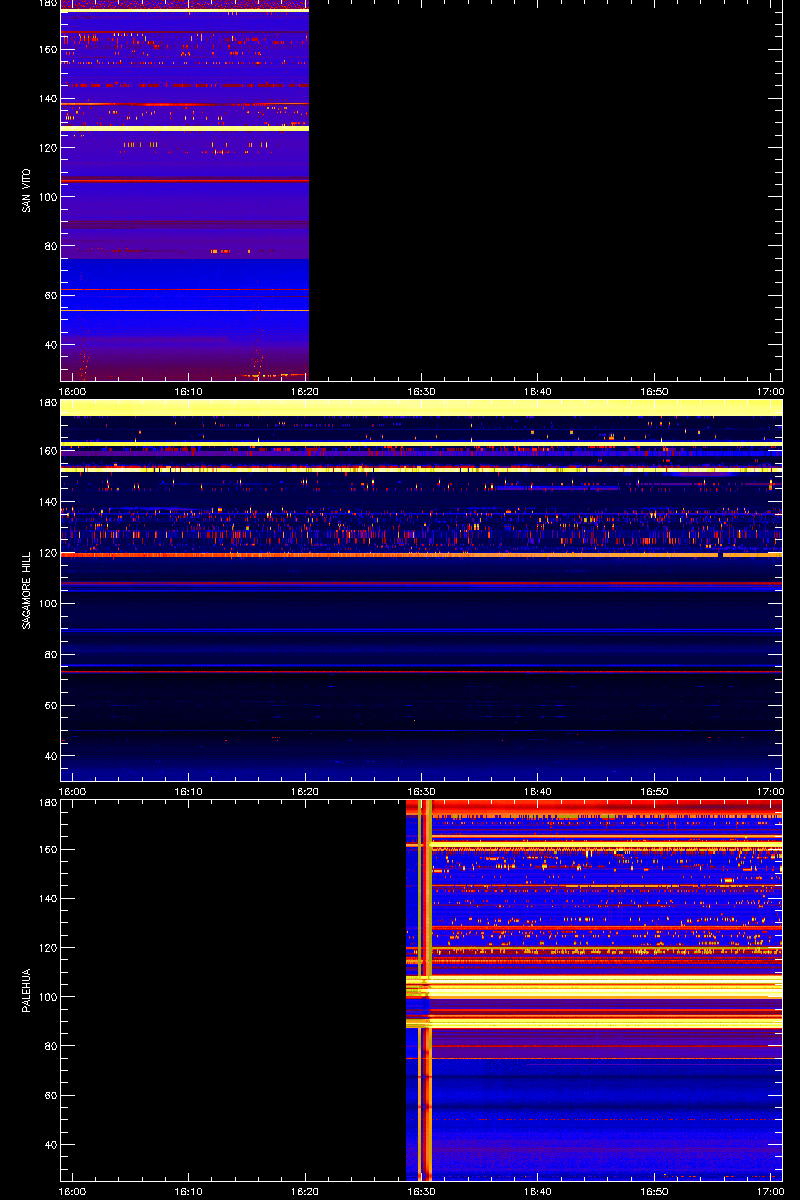Click 16:20 under the Palehua panel
The width and height of the screenshot is (800, 1200).
point(306,1191)
